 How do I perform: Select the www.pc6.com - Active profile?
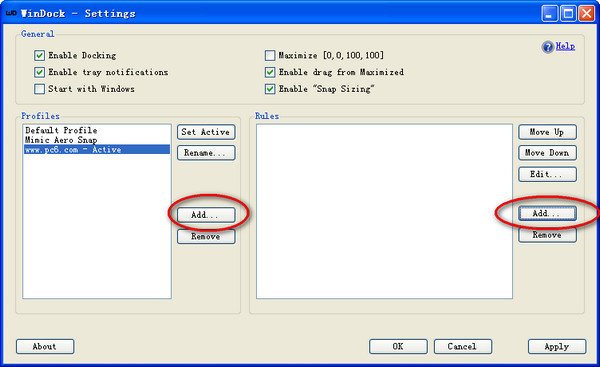(97, 149)
